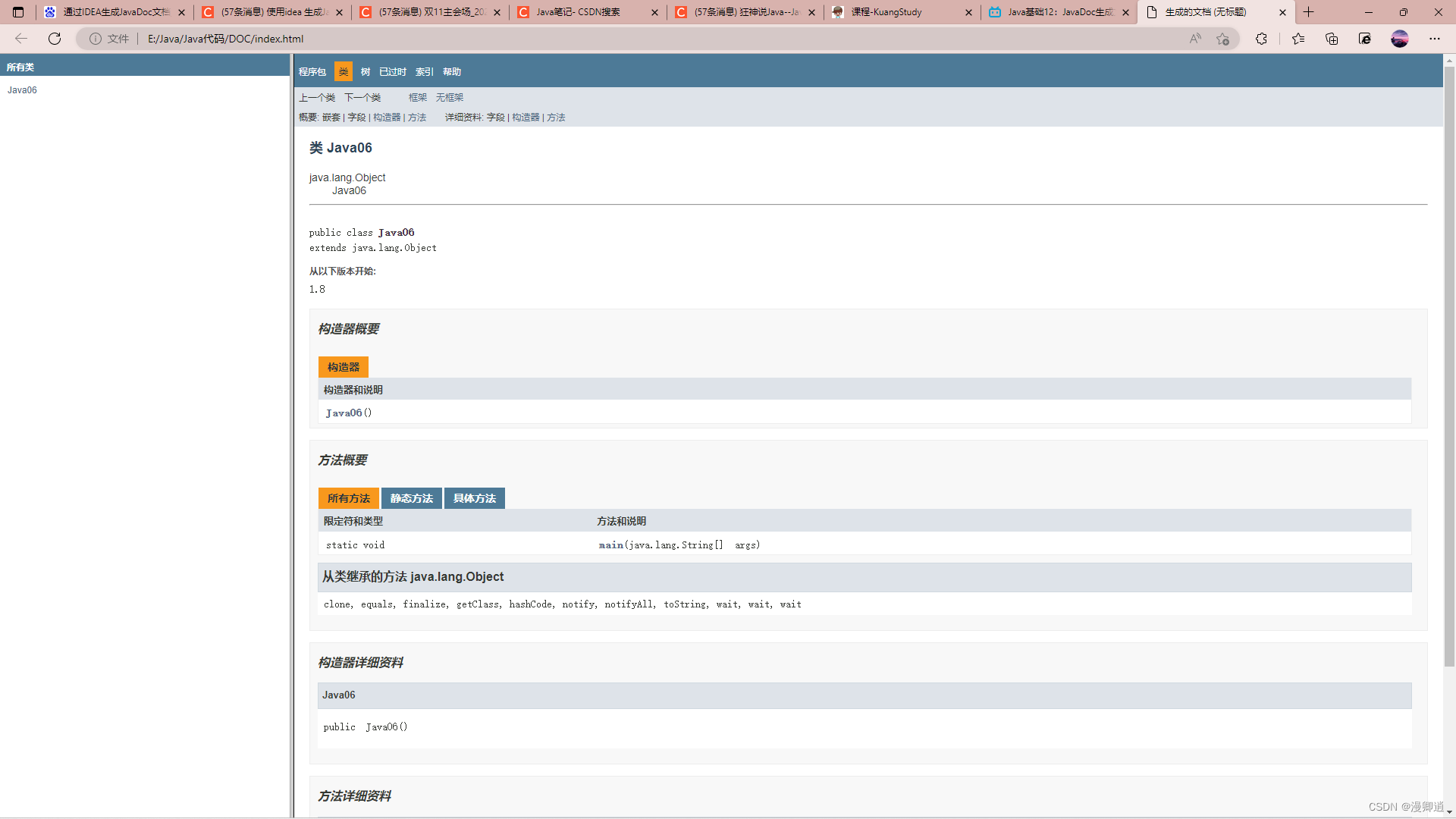Jump to summary 构造器 link
1456x819 pixels.
pos(387,118)
